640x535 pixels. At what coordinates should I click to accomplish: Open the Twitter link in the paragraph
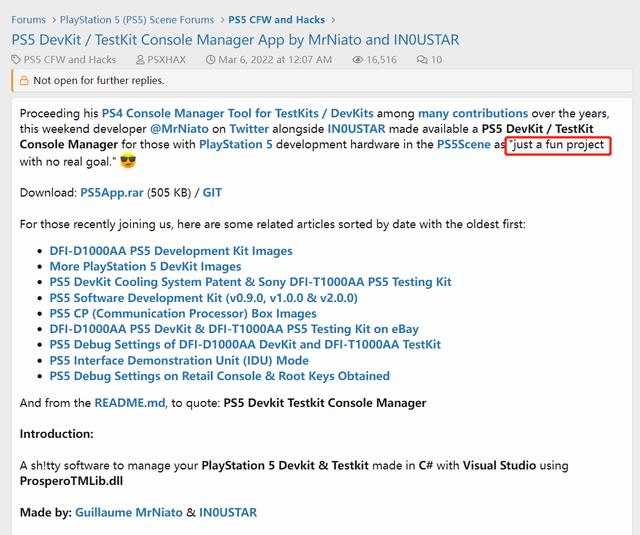(x=249, y=129)
